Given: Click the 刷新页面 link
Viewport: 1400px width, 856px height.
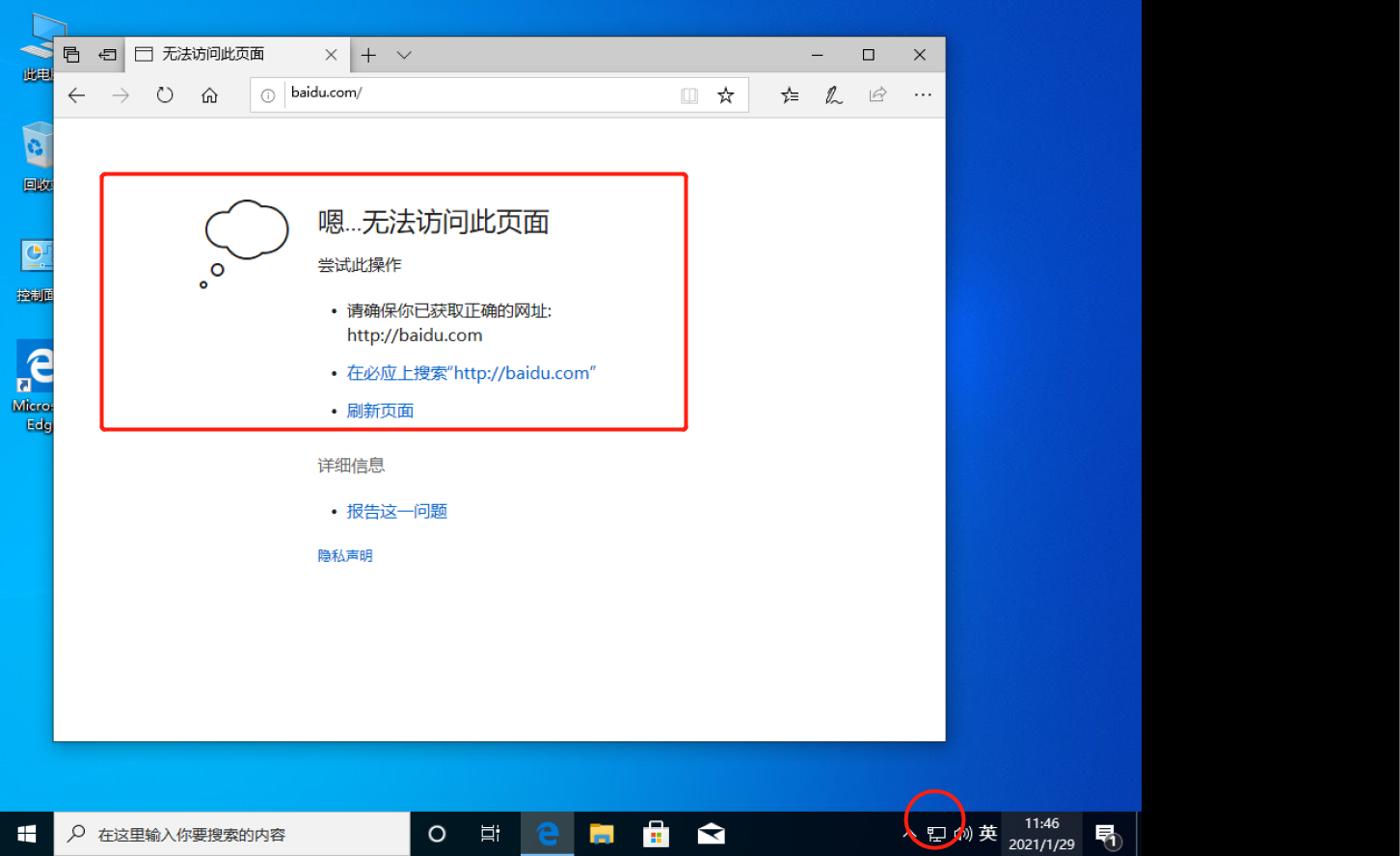Looking at the screenshot, I should (x=380, y=411).
